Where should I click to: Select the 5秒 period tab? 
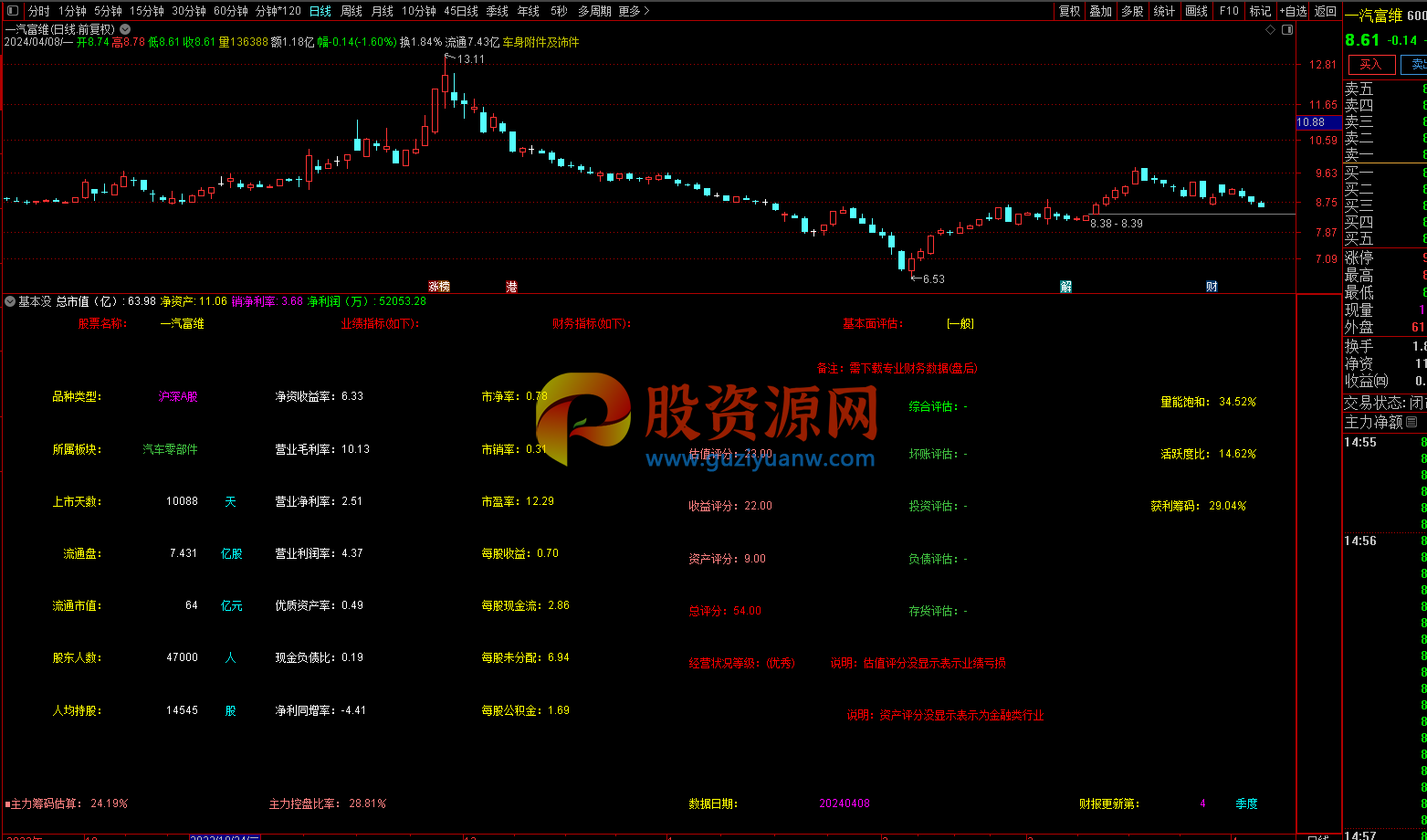point(559,11)
